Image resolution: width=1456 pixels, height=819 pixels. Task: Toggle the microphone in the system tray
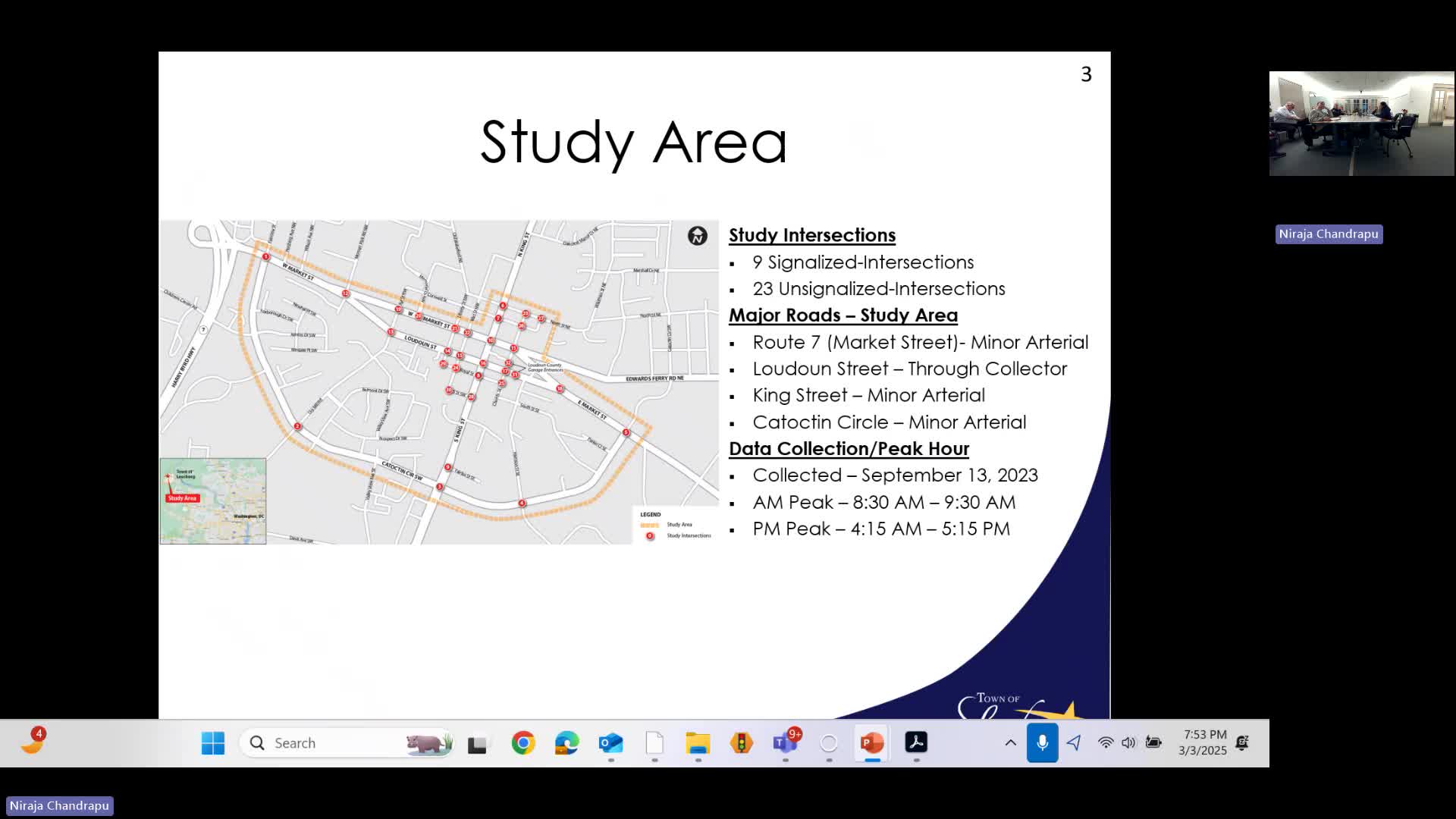[1043, 743]
